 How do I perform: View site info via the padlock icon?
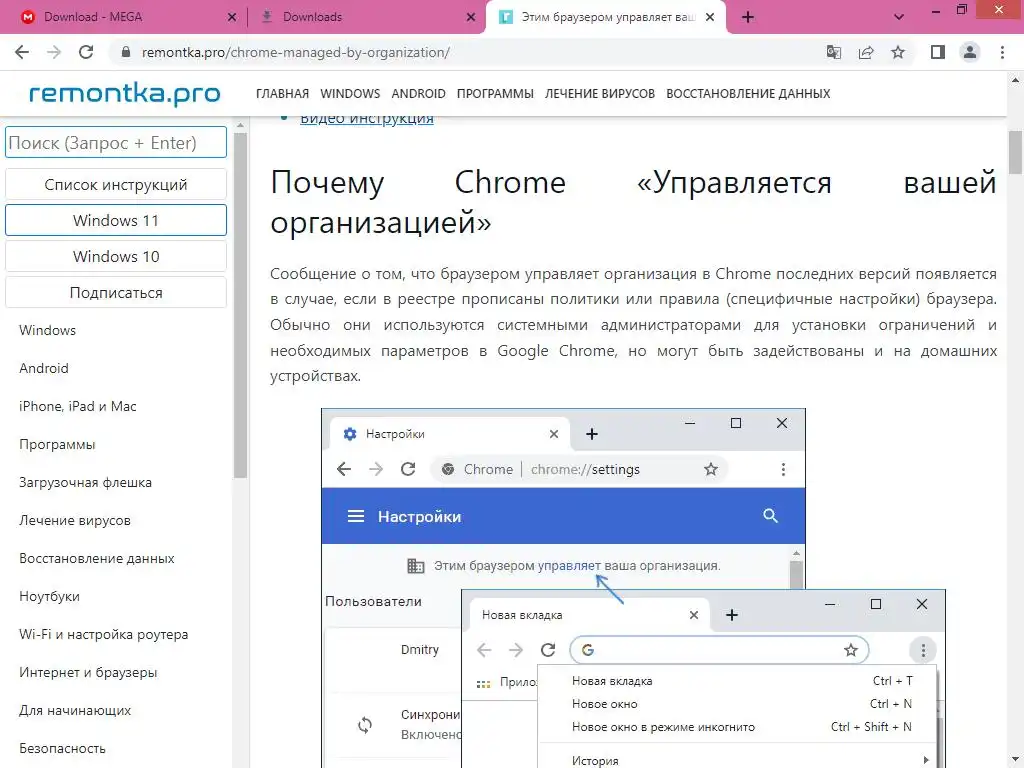tap(126, 52)
